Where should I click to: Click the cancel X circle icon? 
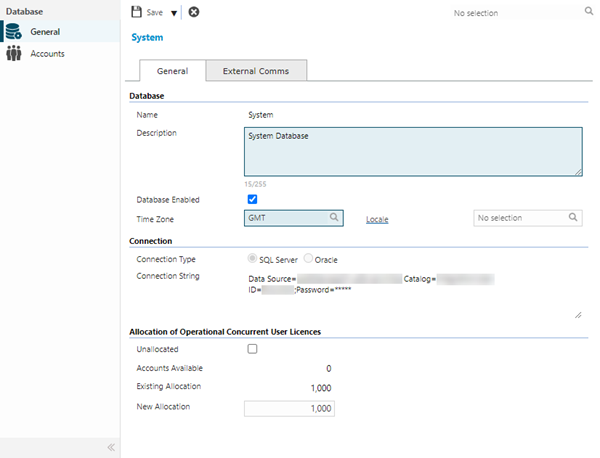coord(193,13)
